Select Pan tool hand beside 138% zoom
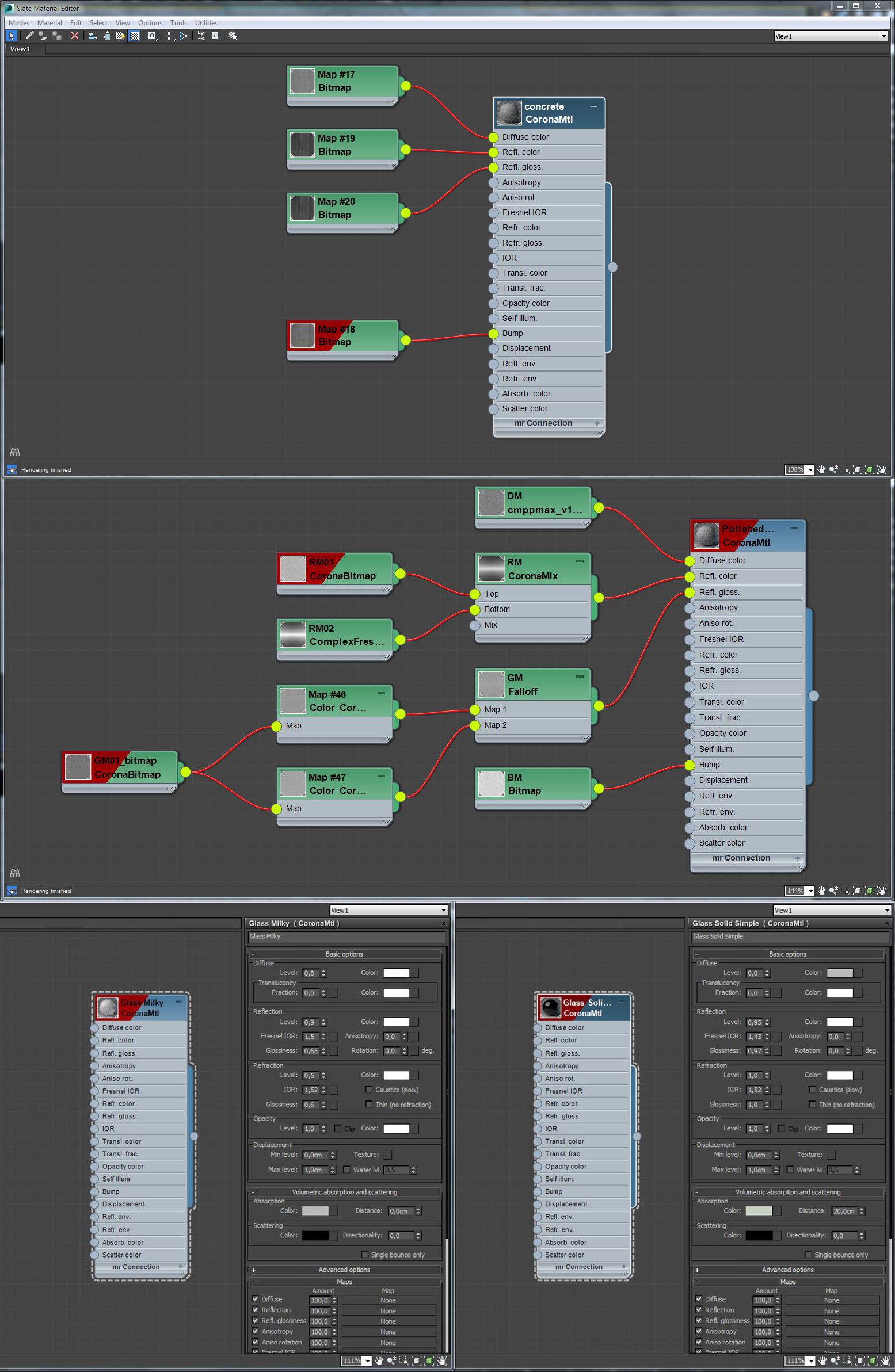Image resolution: width=895 pixels, height=1372 pixels. click(821, 470)
